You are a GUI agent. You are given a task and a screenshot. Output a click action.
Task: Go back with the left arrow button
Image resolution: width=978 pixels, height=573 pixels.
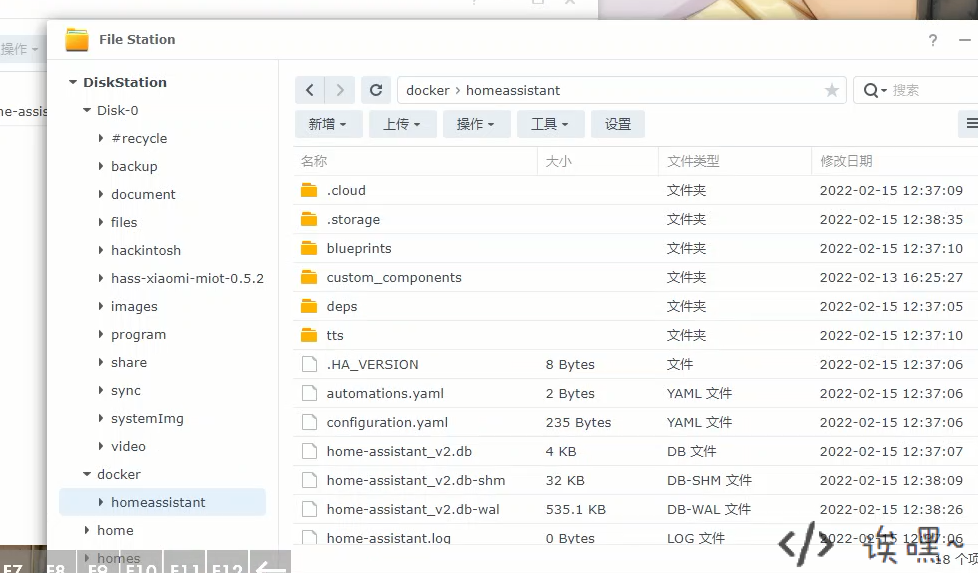click(x=310, y=90)
